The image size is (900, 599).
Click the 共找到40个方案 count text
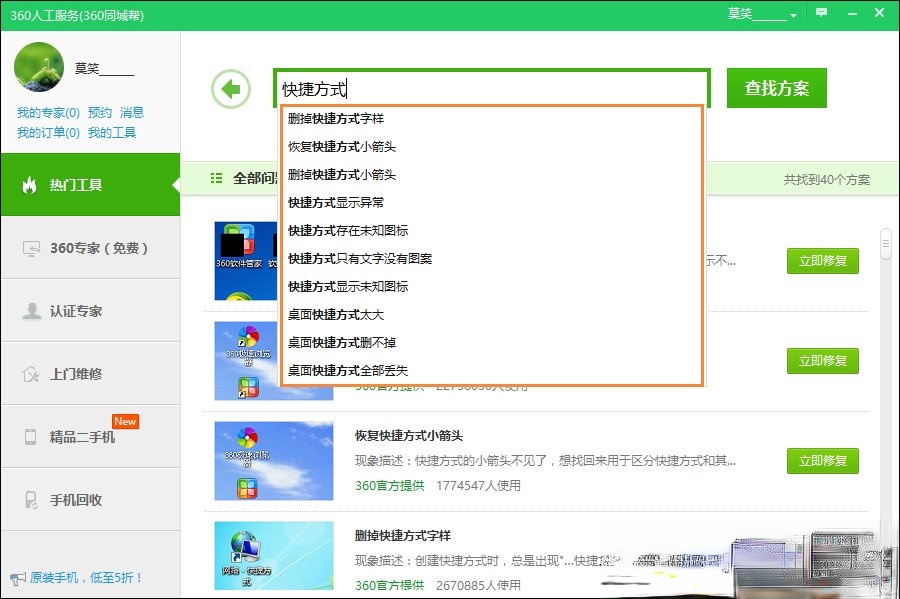pos(827,180)
